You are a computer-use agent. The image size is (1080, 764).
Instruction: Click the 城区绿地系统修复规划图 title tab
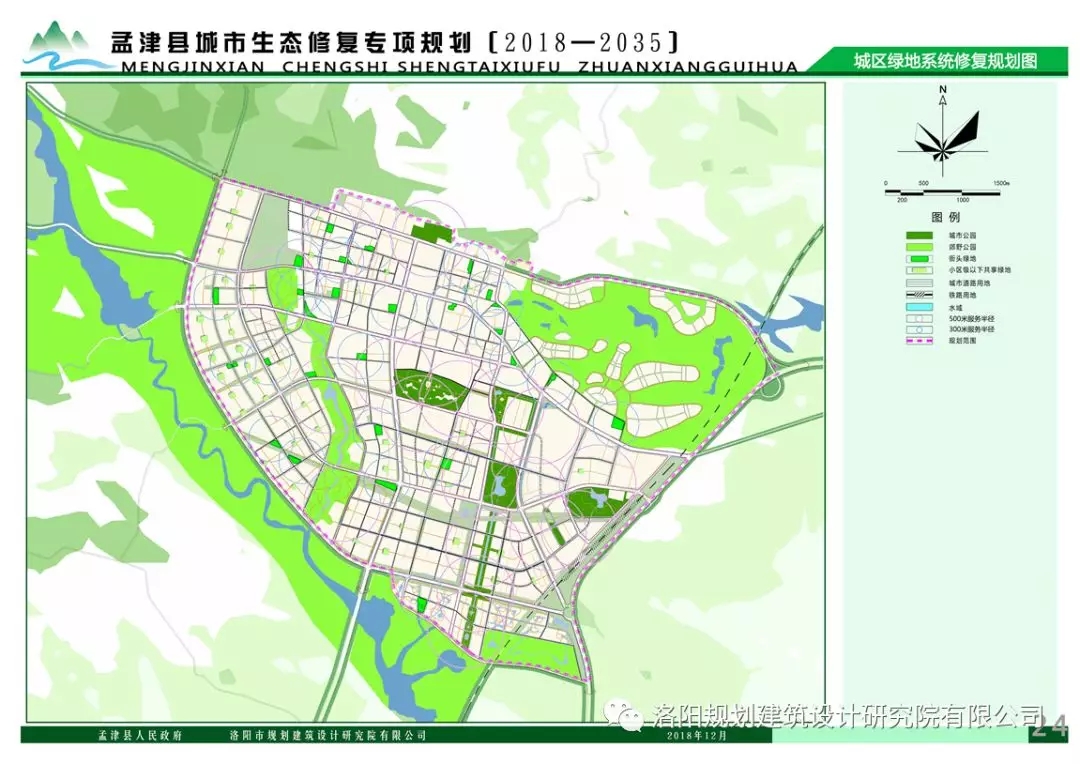coord(944,61)
